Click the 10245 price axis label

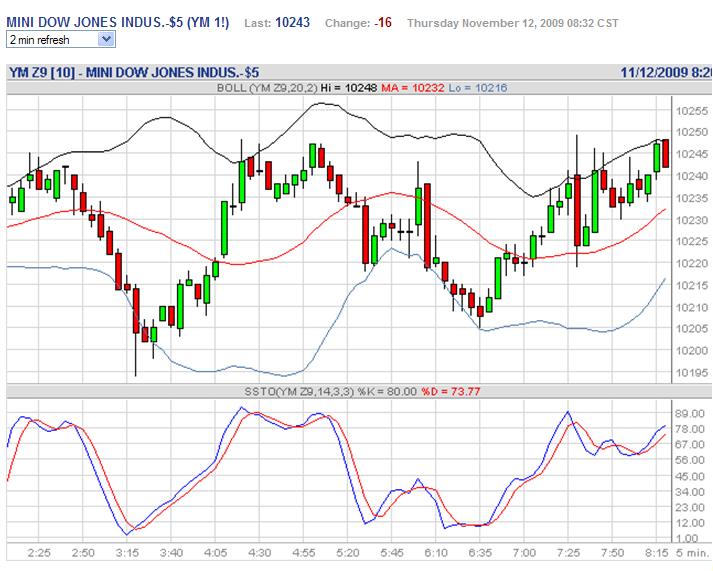coord(692,154)
